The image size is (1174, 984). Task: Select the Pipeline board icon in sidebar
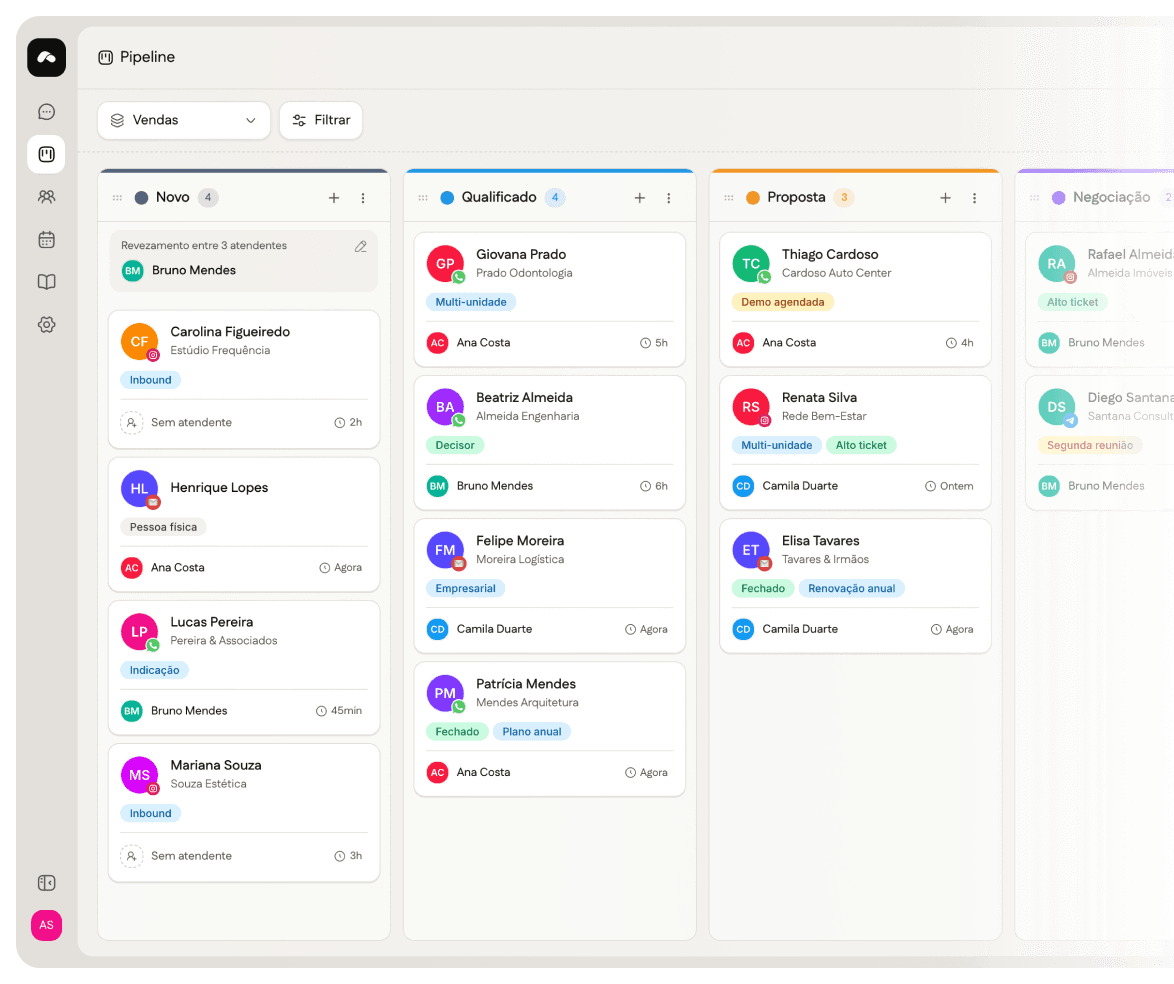click(46, 154)
